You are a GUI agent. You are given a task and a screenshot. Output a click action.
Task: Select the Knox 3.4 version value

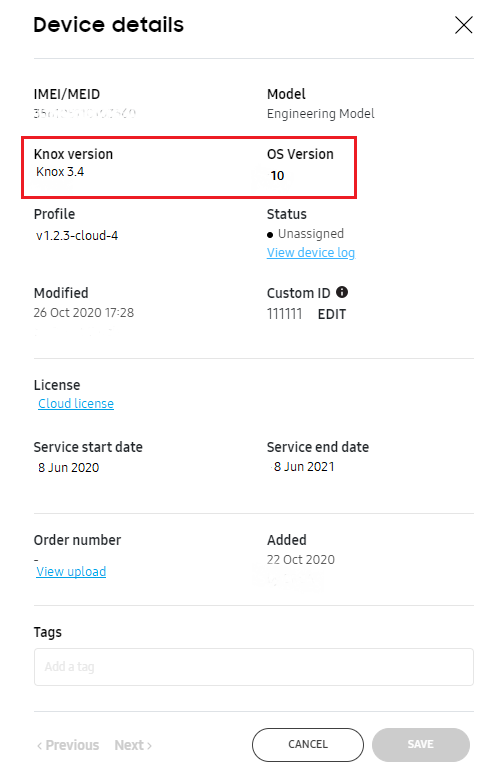[60, 172]
